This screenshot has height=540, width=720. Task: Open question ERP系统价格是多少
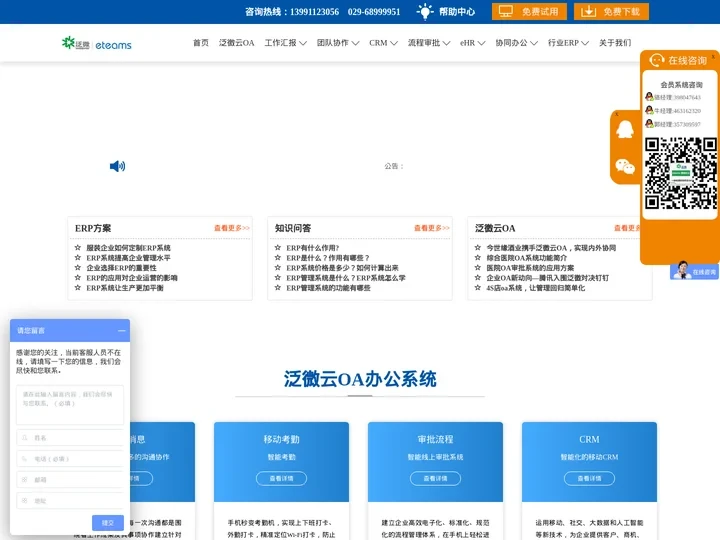pos(342,268)
